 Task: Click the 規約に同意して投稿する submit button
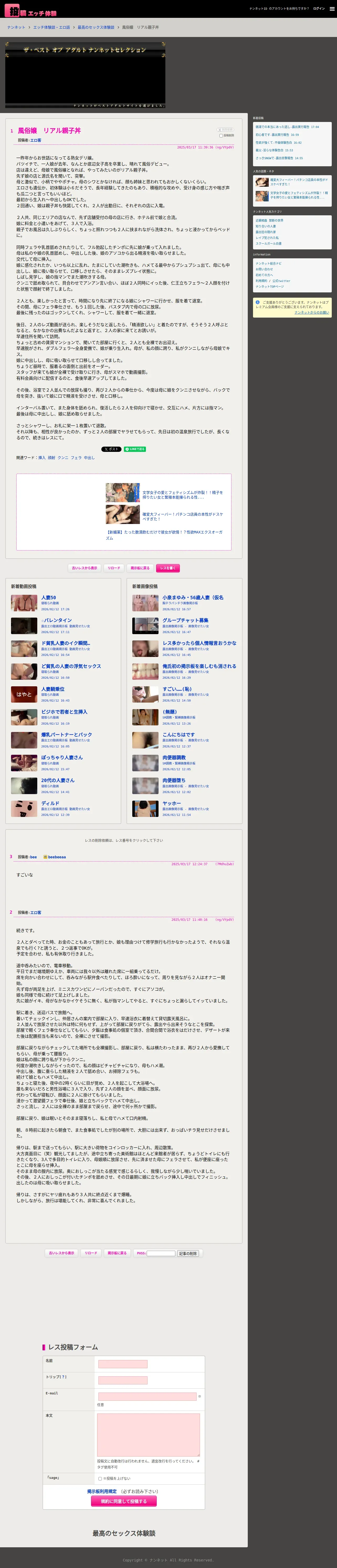[124, 1501]
